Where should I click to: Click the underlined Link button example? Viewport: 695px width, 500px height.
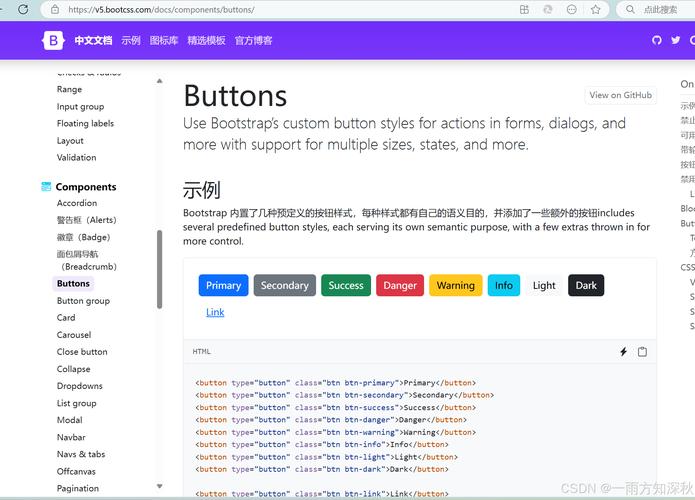[215, 312]
